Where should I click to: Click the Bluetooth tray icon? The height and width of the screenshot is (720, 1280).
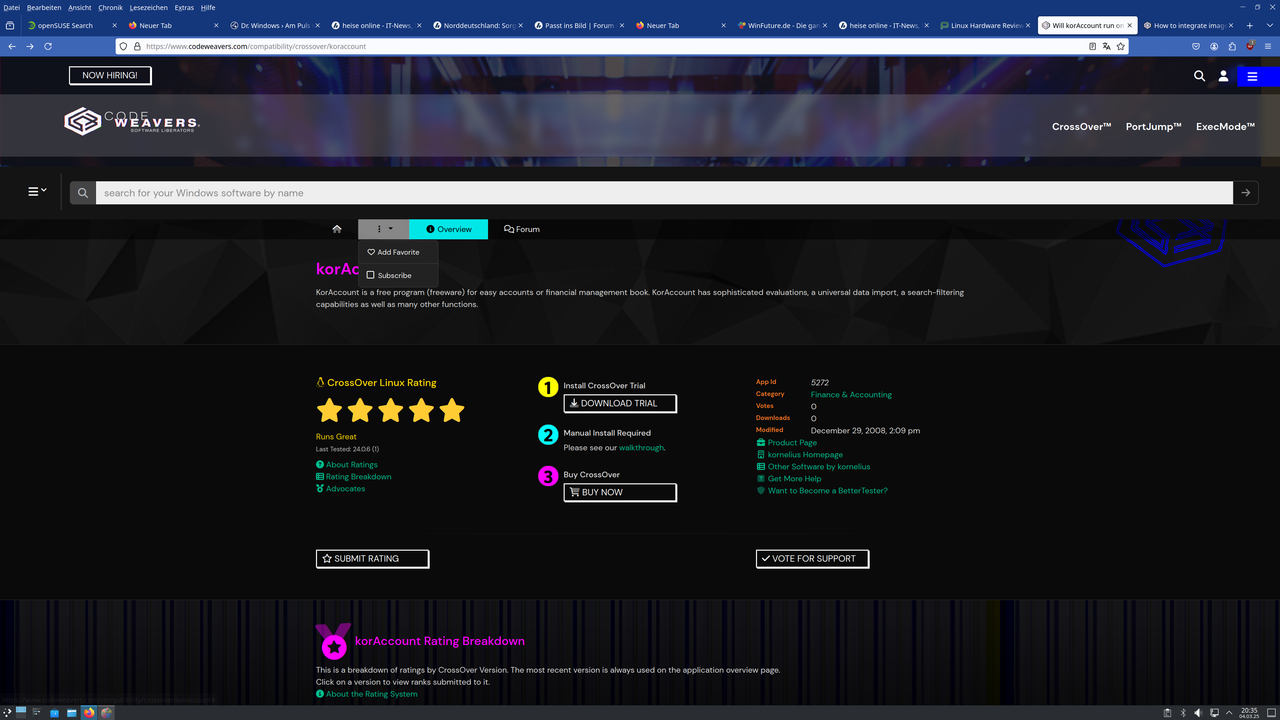(1183, 712)
